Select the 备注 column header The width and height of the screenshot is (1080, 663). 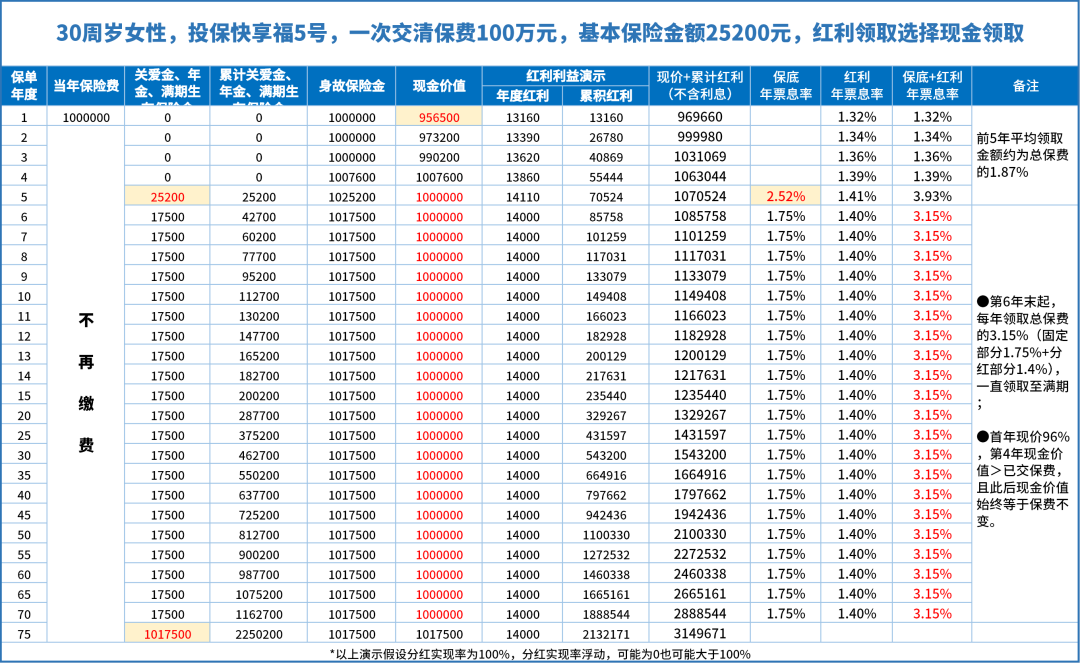click(1025, 86)
